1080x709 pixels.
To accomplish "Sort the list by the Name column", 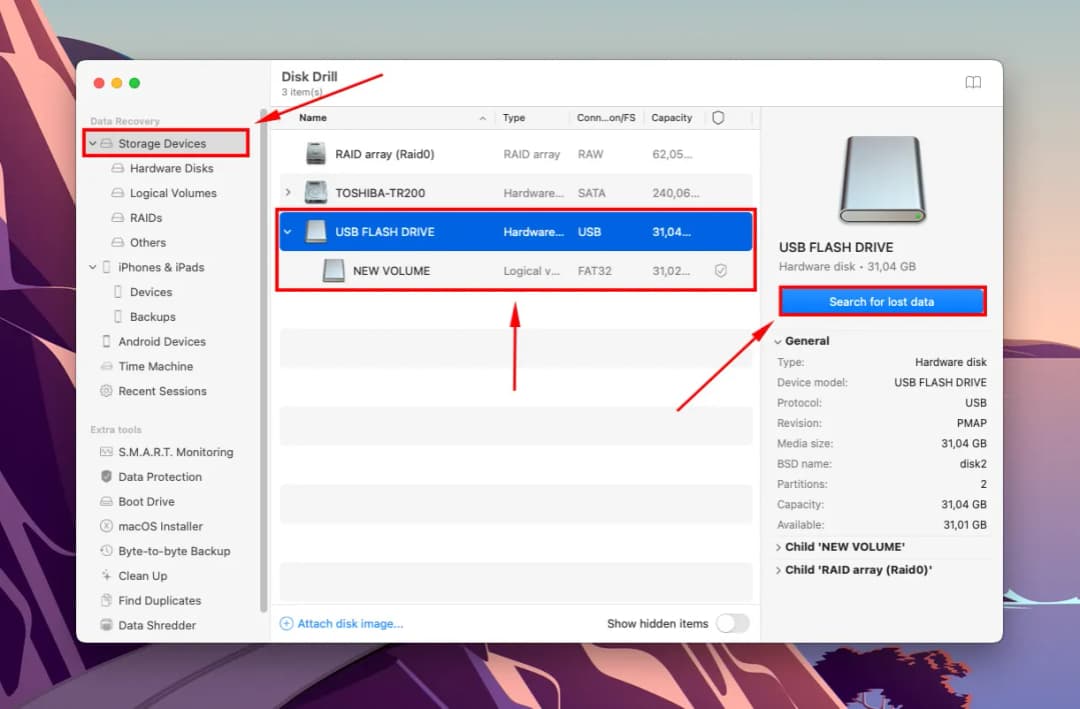I will point(313,117).
